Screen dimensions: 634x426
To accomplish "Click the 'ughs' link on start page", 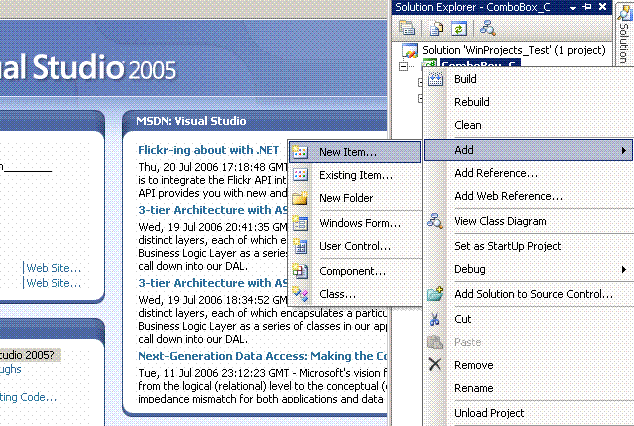I will coord(11,369).
